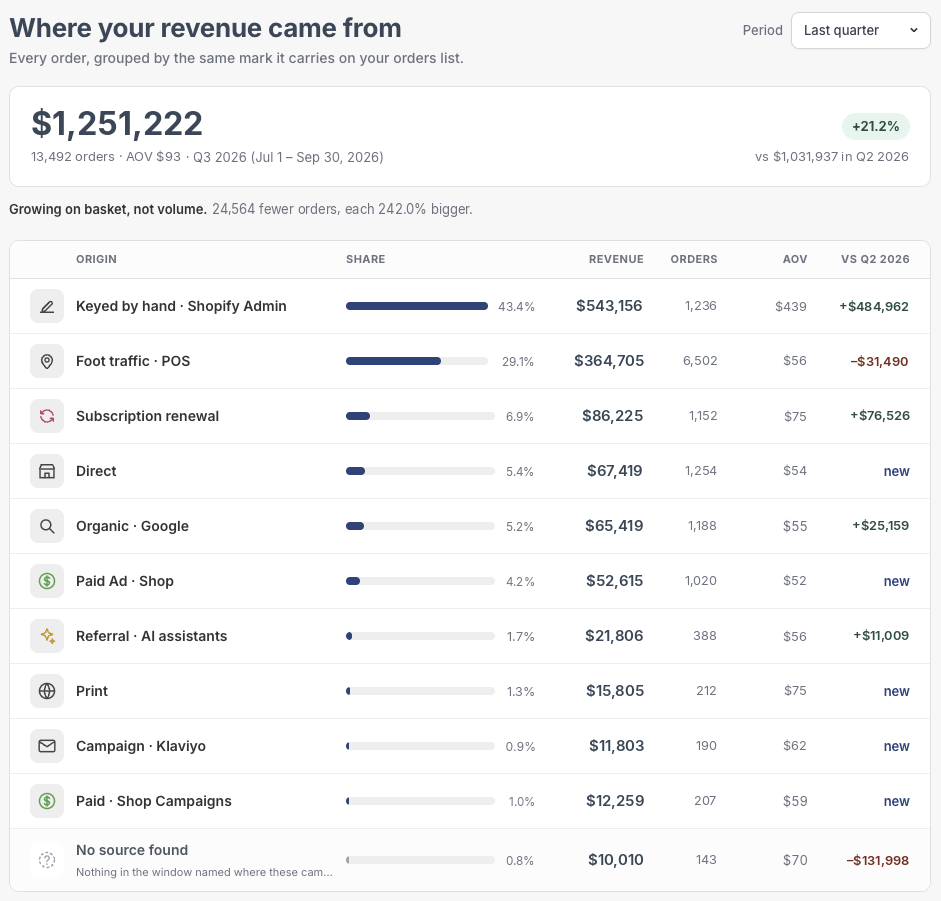Click the dollar icon for Paid Shop Campaigns
Viewport: 941px width, 901px height.
point(47,801)
